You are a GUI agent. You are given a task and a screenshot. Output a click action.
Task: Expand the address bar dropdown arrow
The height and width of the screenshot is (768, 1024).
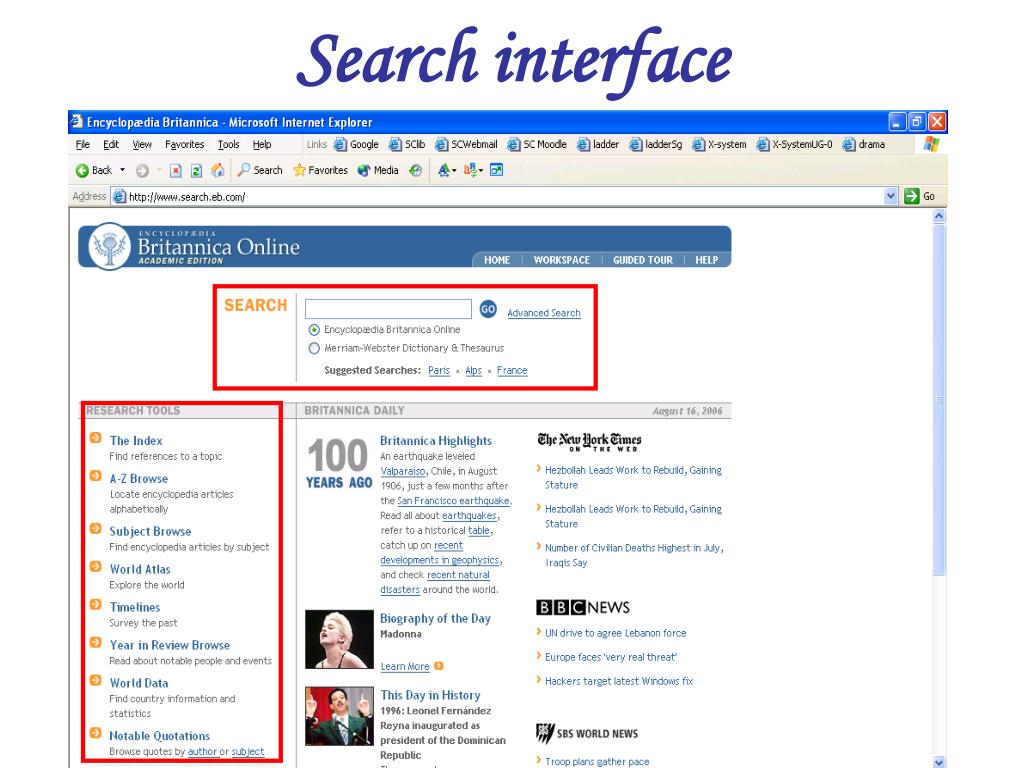coord(891,196)
